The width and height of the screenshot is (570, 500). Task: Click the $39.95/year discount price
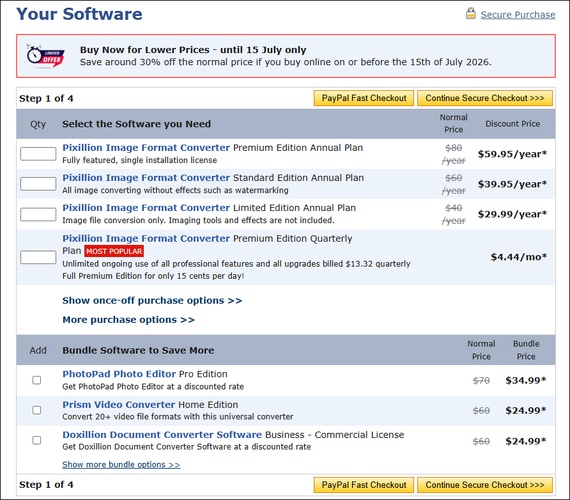coord(512,184)
